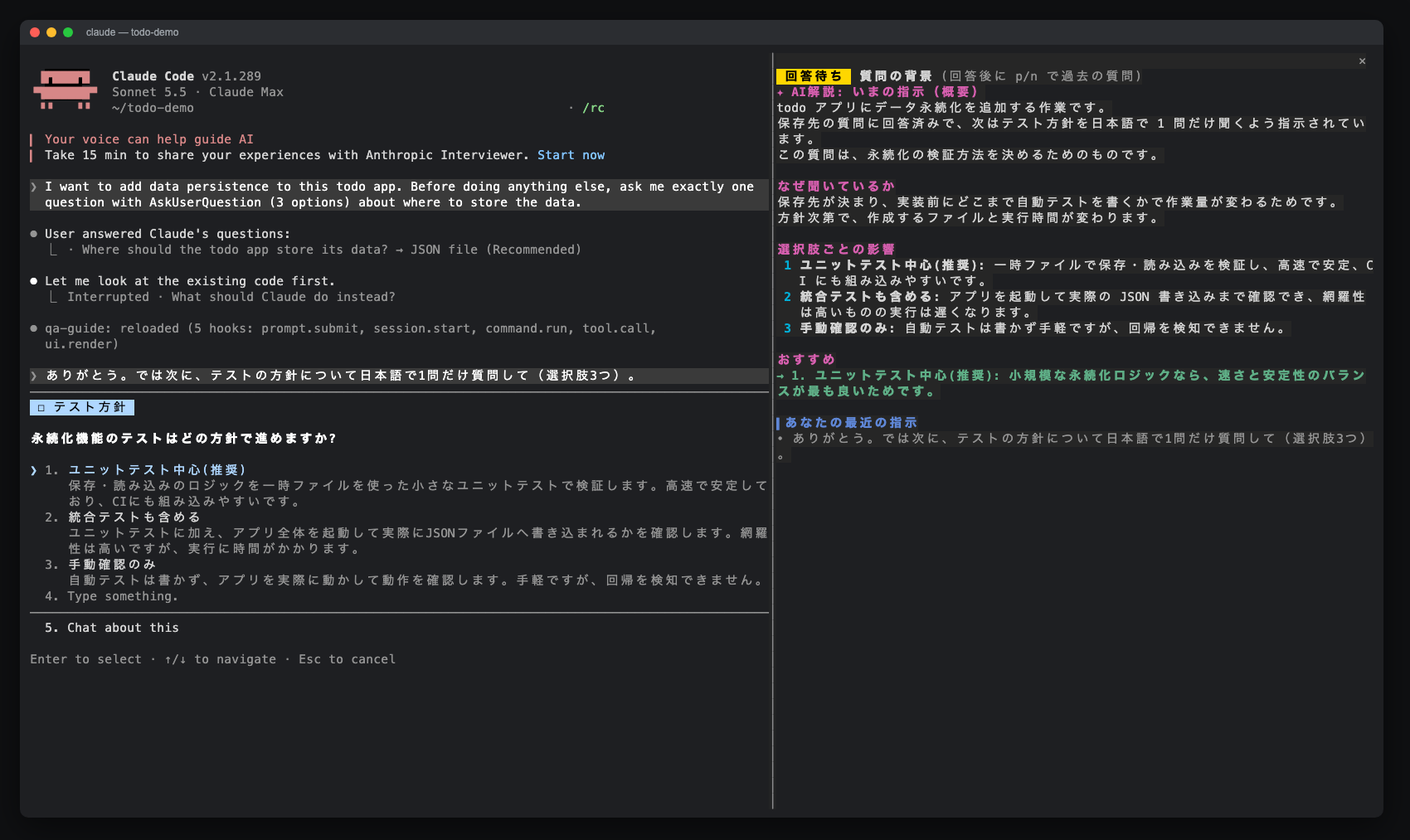Click the question 永続化機能のテストはどの方針で進めますか?
Viewport: 1410px width, 840px height.
tap(183, 439)
